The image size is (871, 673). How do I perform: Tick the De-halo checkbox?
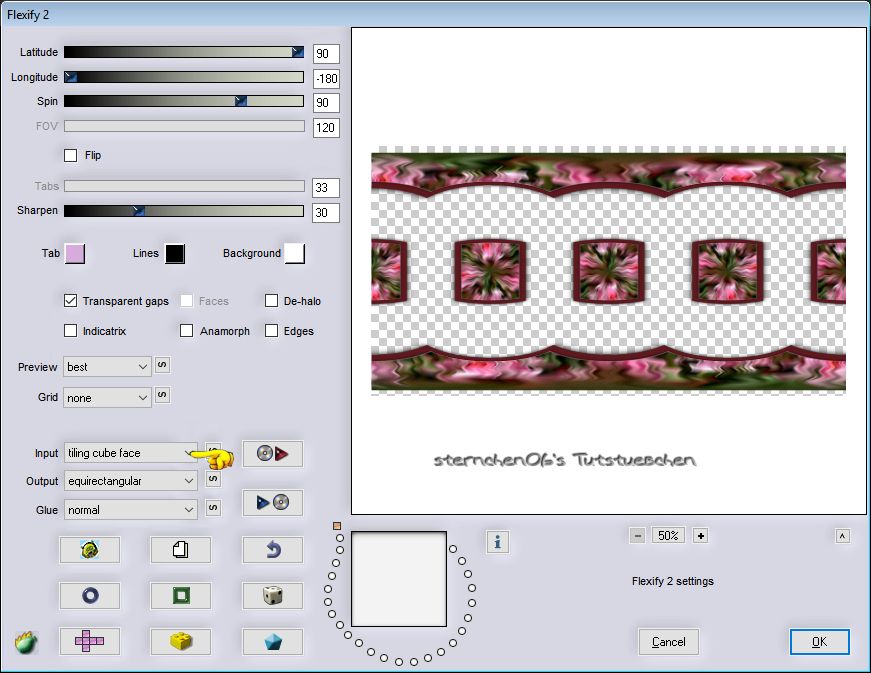click(x=272, y=301)
